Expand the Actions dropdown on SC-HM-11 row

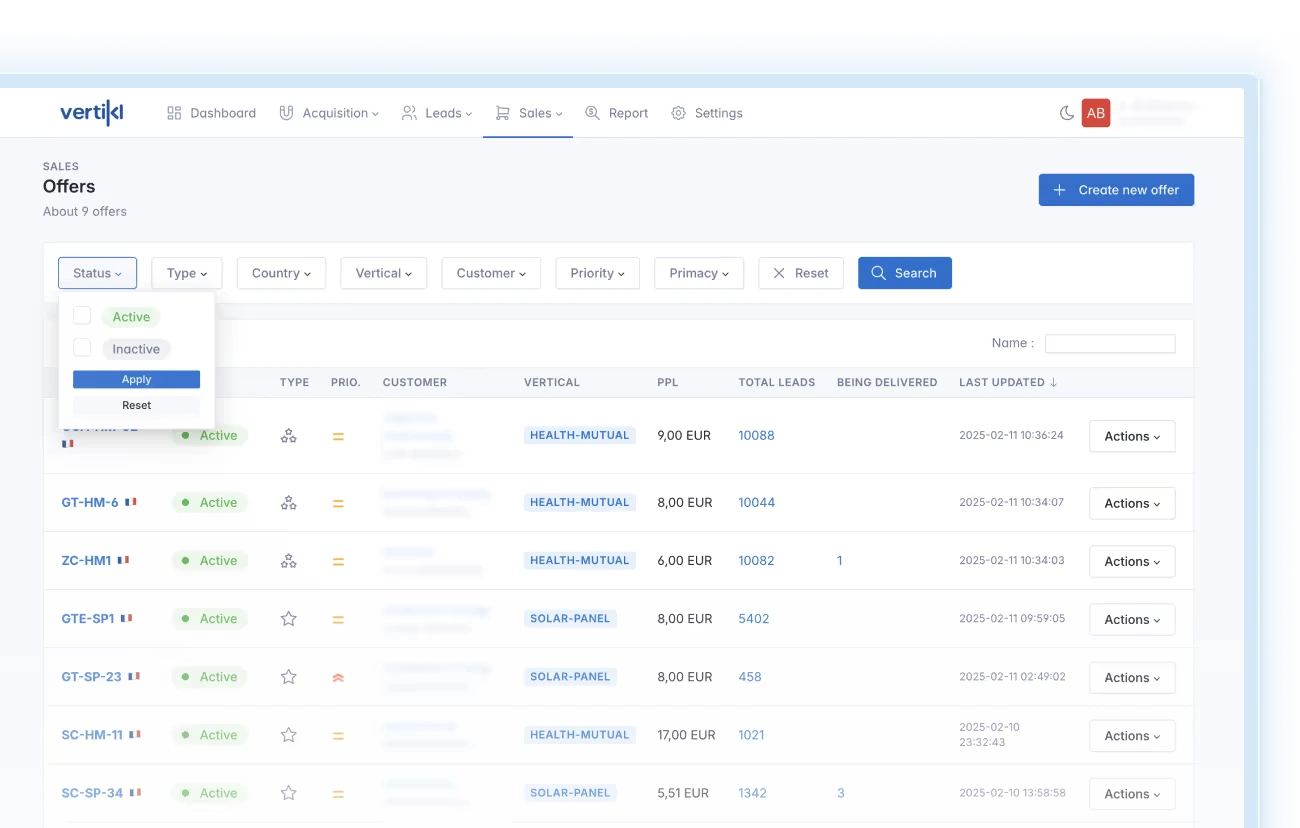coord(1131,735)
